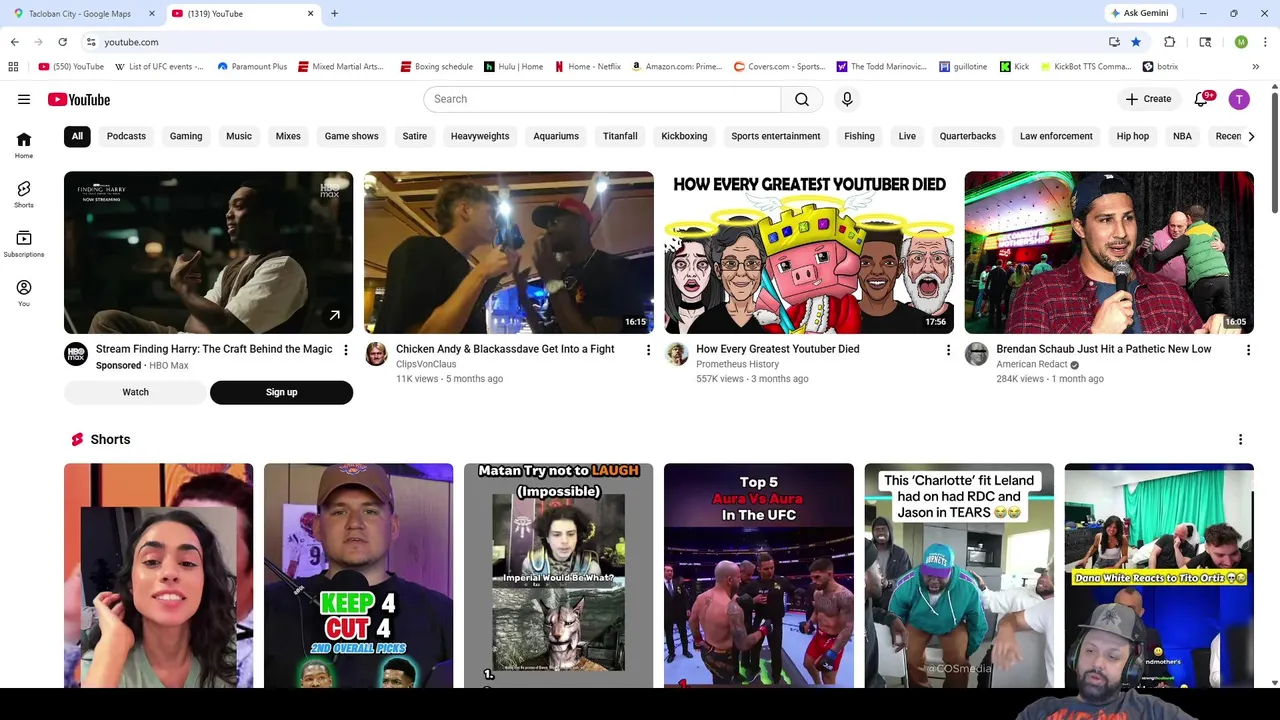This screenshot has height=720, width=1280.
Task: Select the Kickboxing filter chip
Action: point(684,136)
